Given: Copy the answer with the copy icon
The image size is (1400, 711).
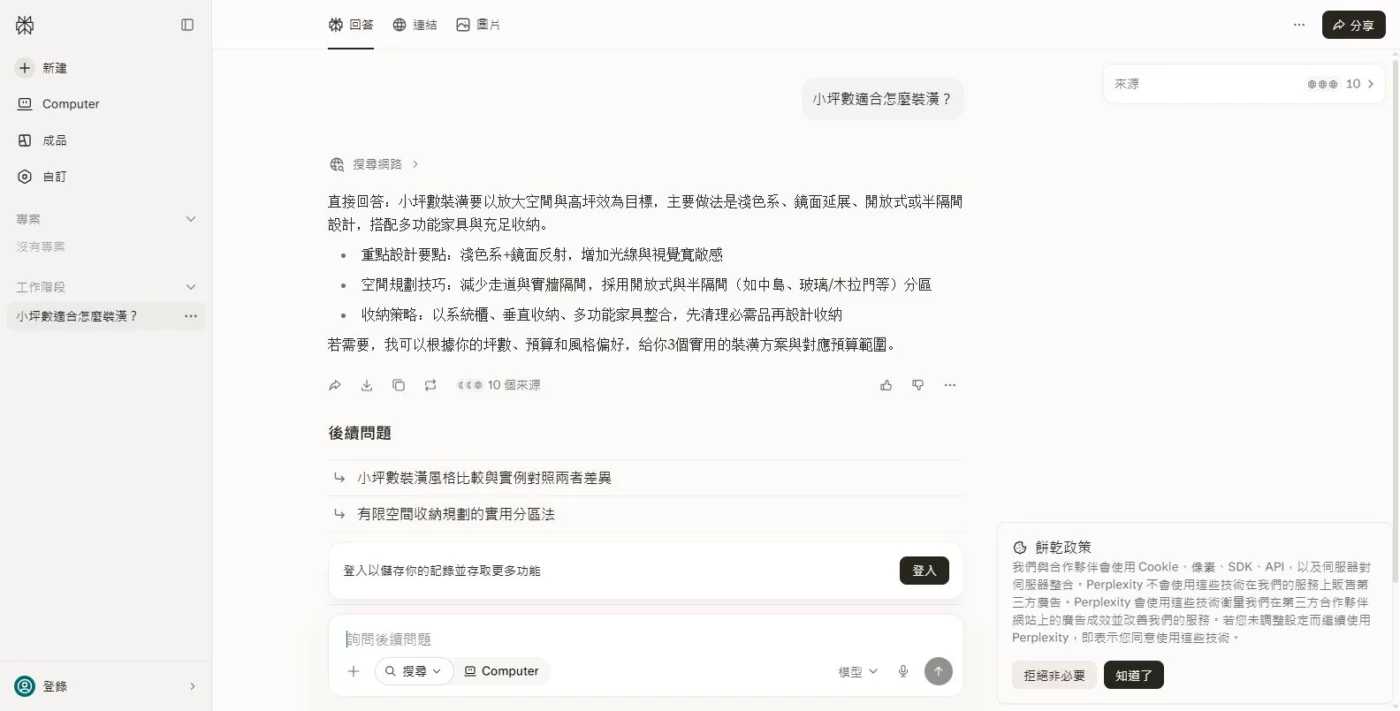Looking at the screenshot, I should pyautogui.click(x=398, y=385).
